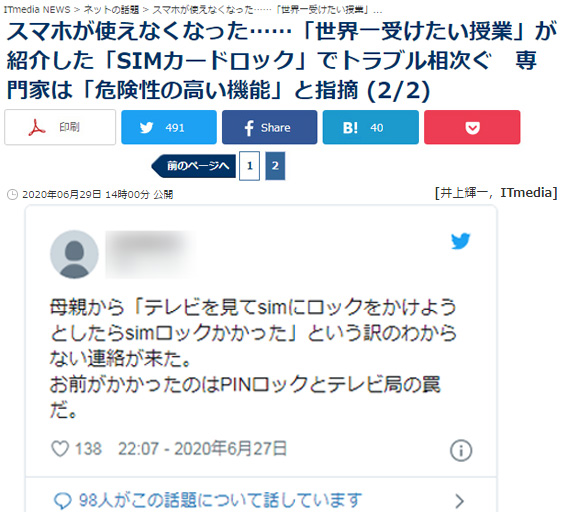The height and width of the screenshot is (512, 562).
Task: Click the tweet author's avatar image
Action: [x=75, y=255]
